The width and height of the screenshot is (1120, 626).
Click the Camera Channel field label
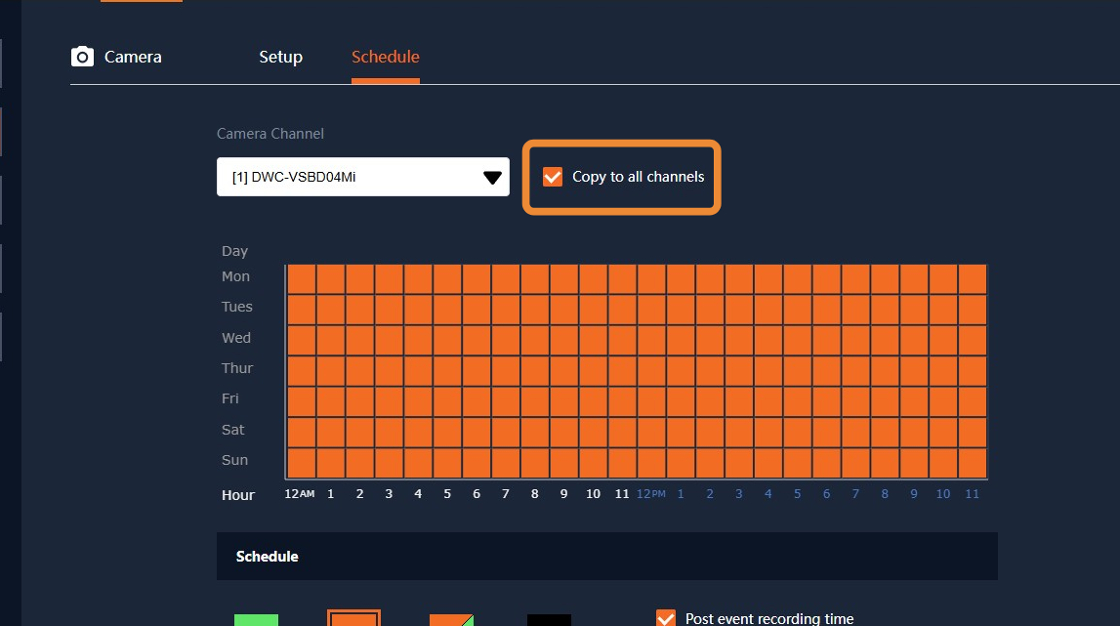(270, 134)
